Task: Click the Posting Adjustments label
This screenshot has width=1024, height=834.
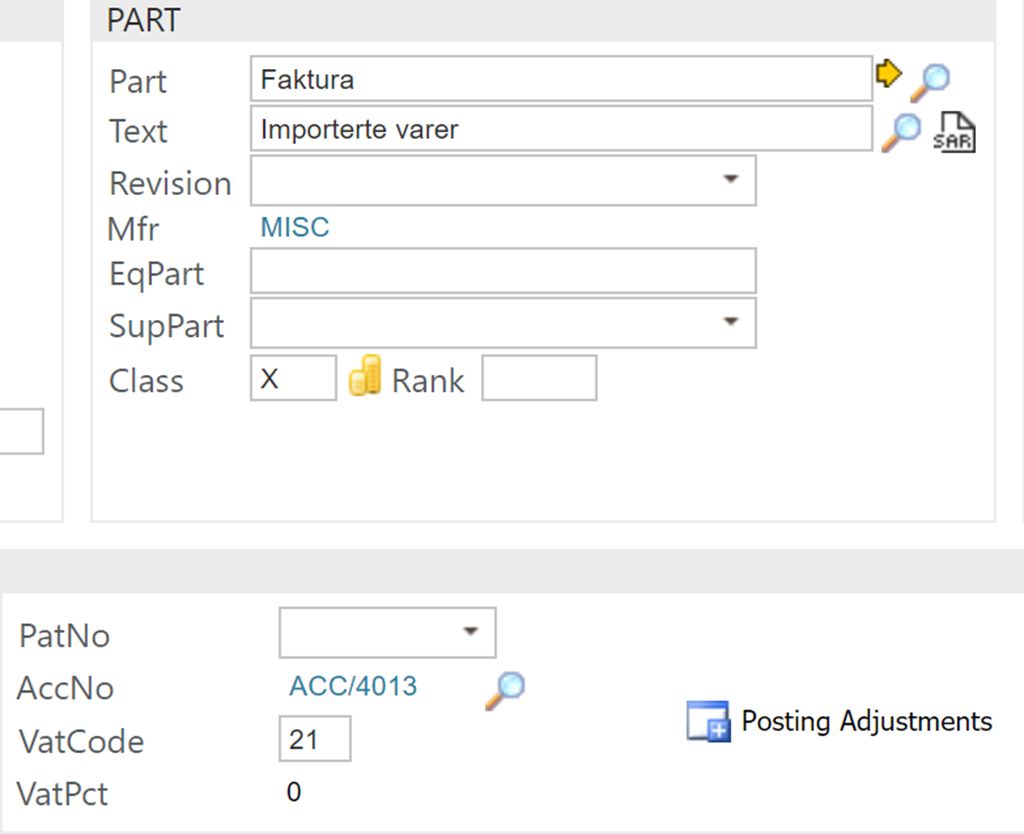Action: 866,721
